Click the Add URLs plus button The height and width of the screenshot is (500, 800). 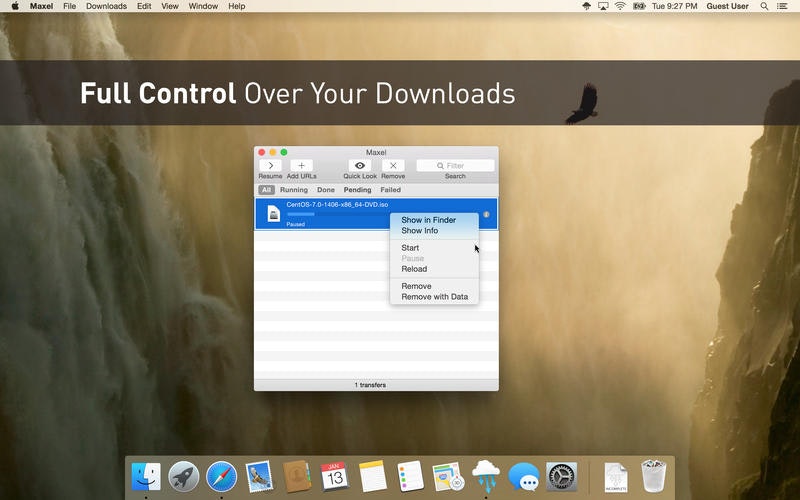(x=302, y=166)
